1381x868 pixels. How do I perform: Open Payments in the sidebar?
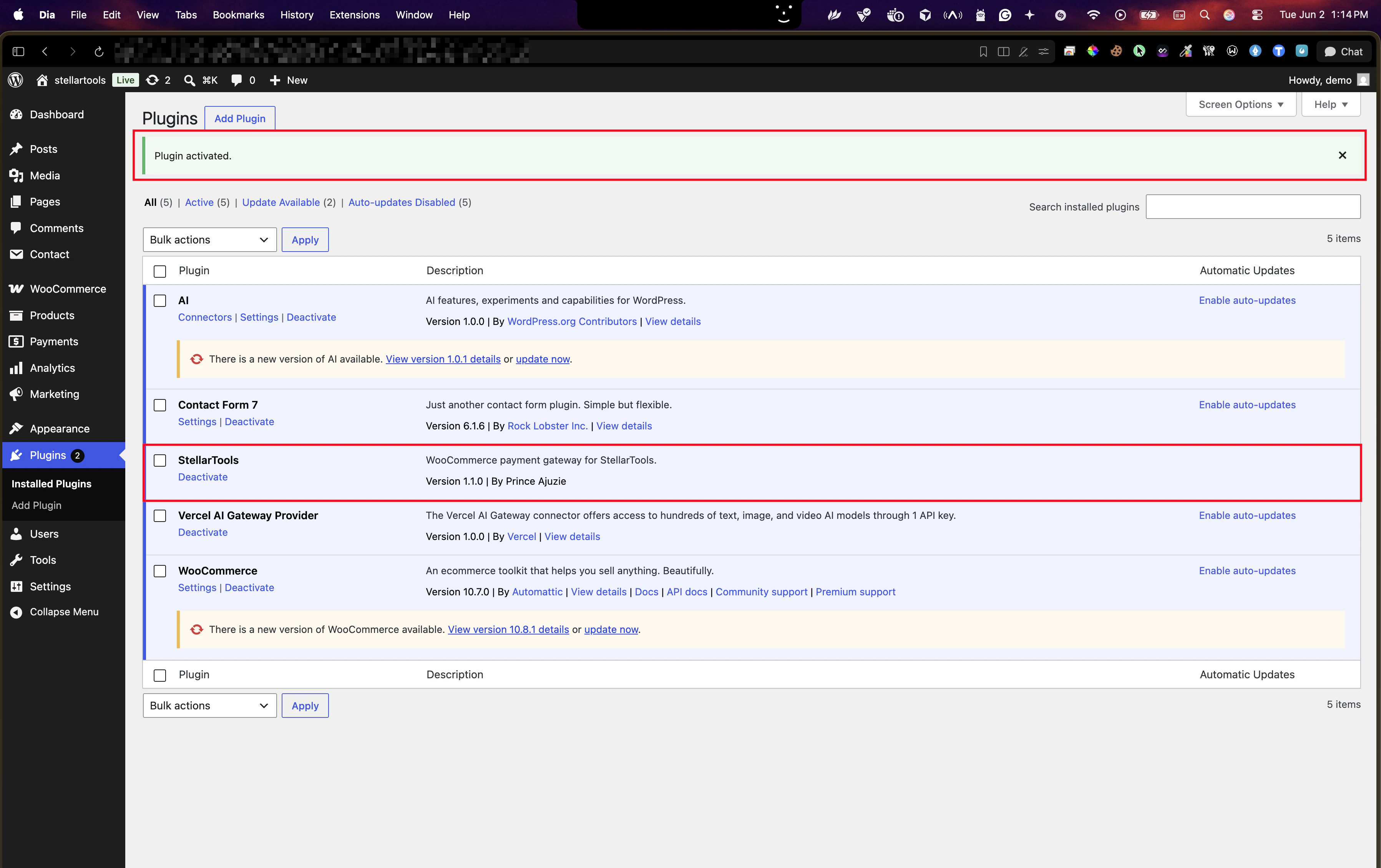[x=54, y=342]
